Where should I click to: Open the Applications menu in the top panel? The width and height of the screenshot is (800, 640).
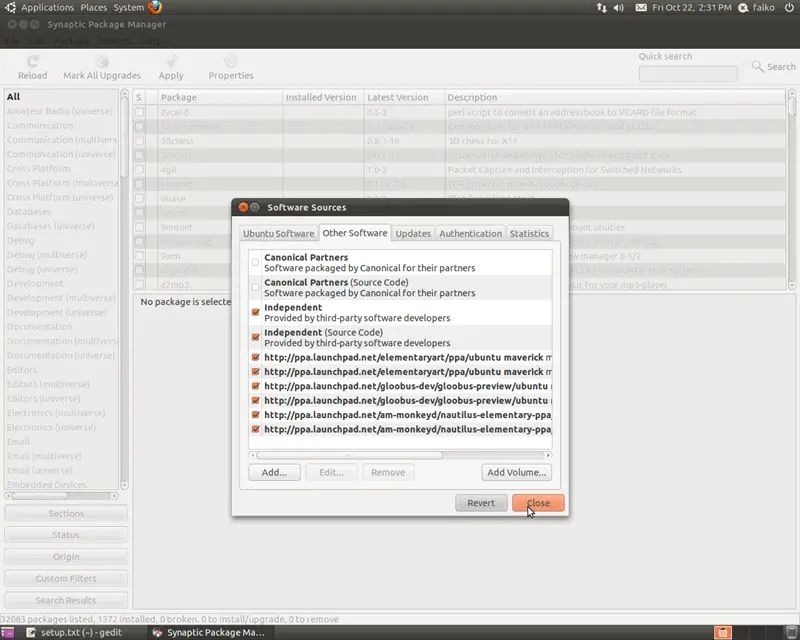coord(47,8)
